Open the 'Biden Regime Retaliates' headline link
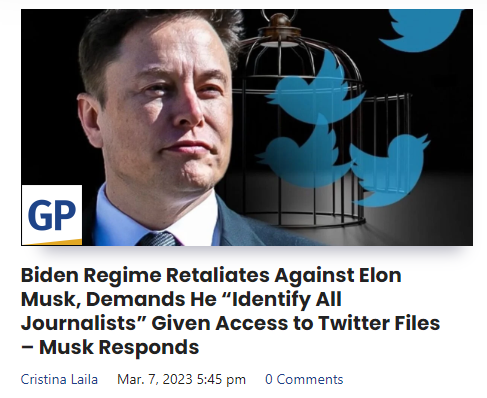The image size is (487, 398). [x=230, y=311]
